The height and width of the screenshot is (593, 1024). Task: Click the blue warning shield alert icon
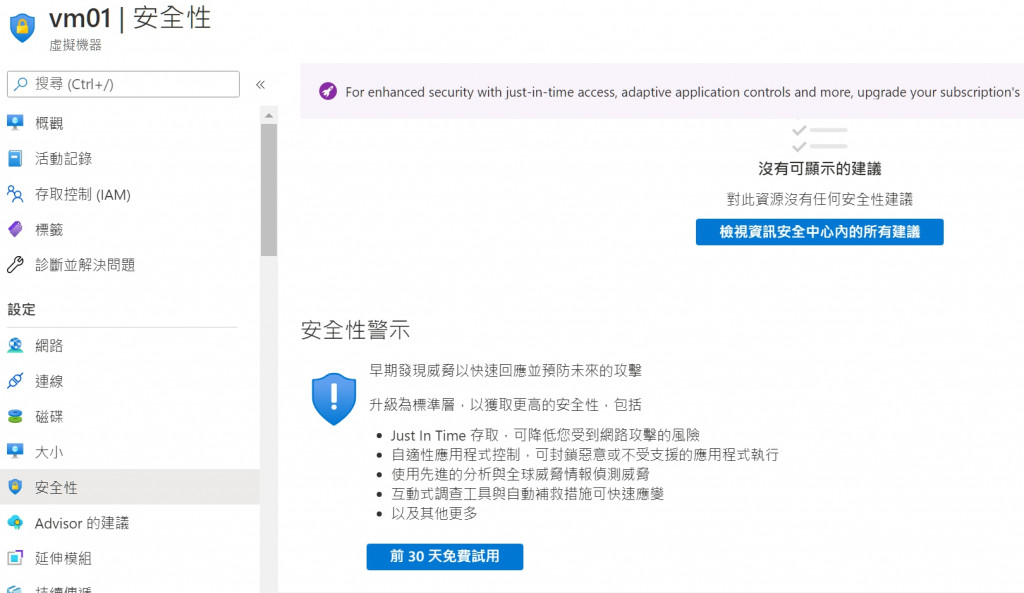click(x=334, y=398)
